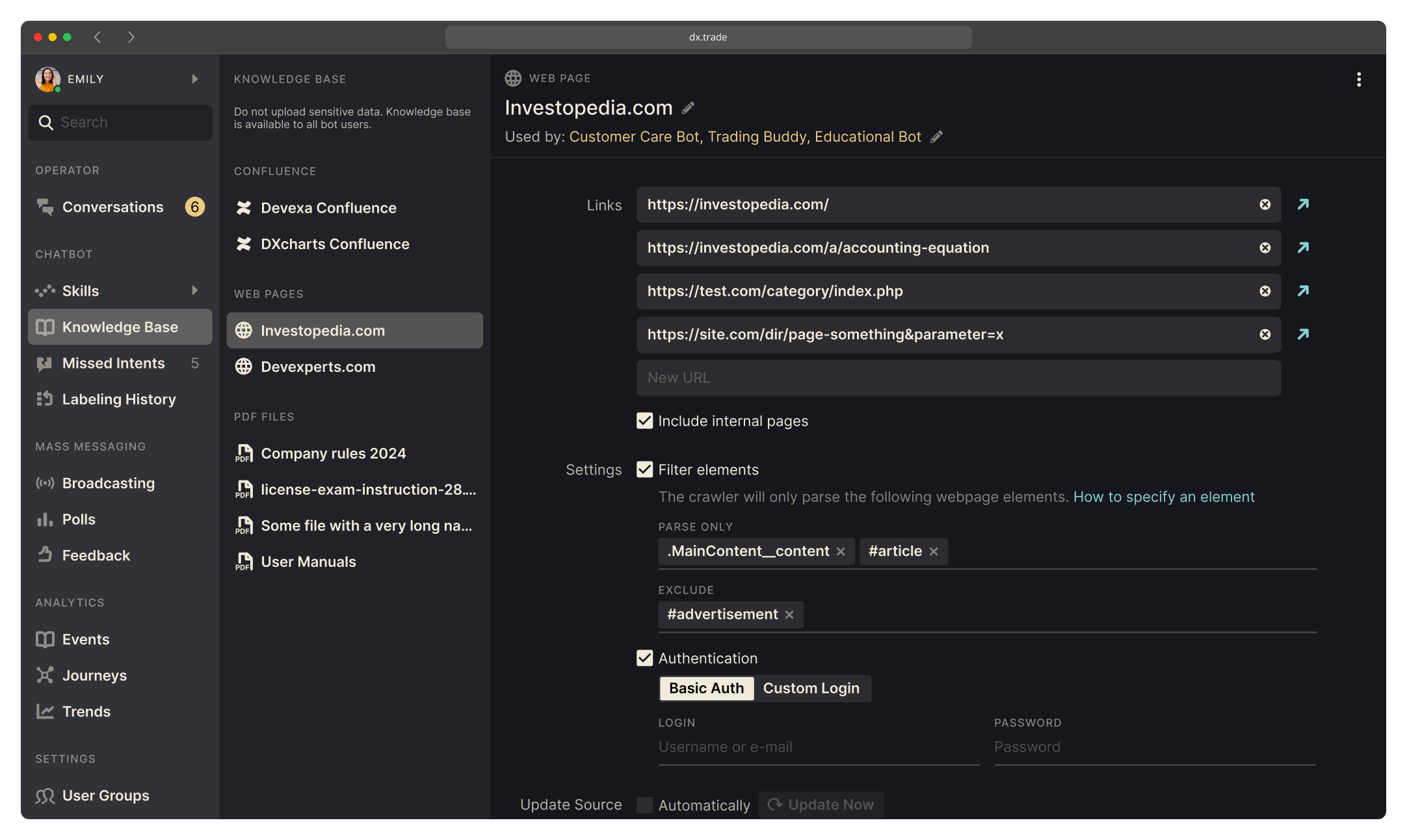Open the three-dot more options menu
This screenshot has width=1407, height=840.
[1358, 79]
